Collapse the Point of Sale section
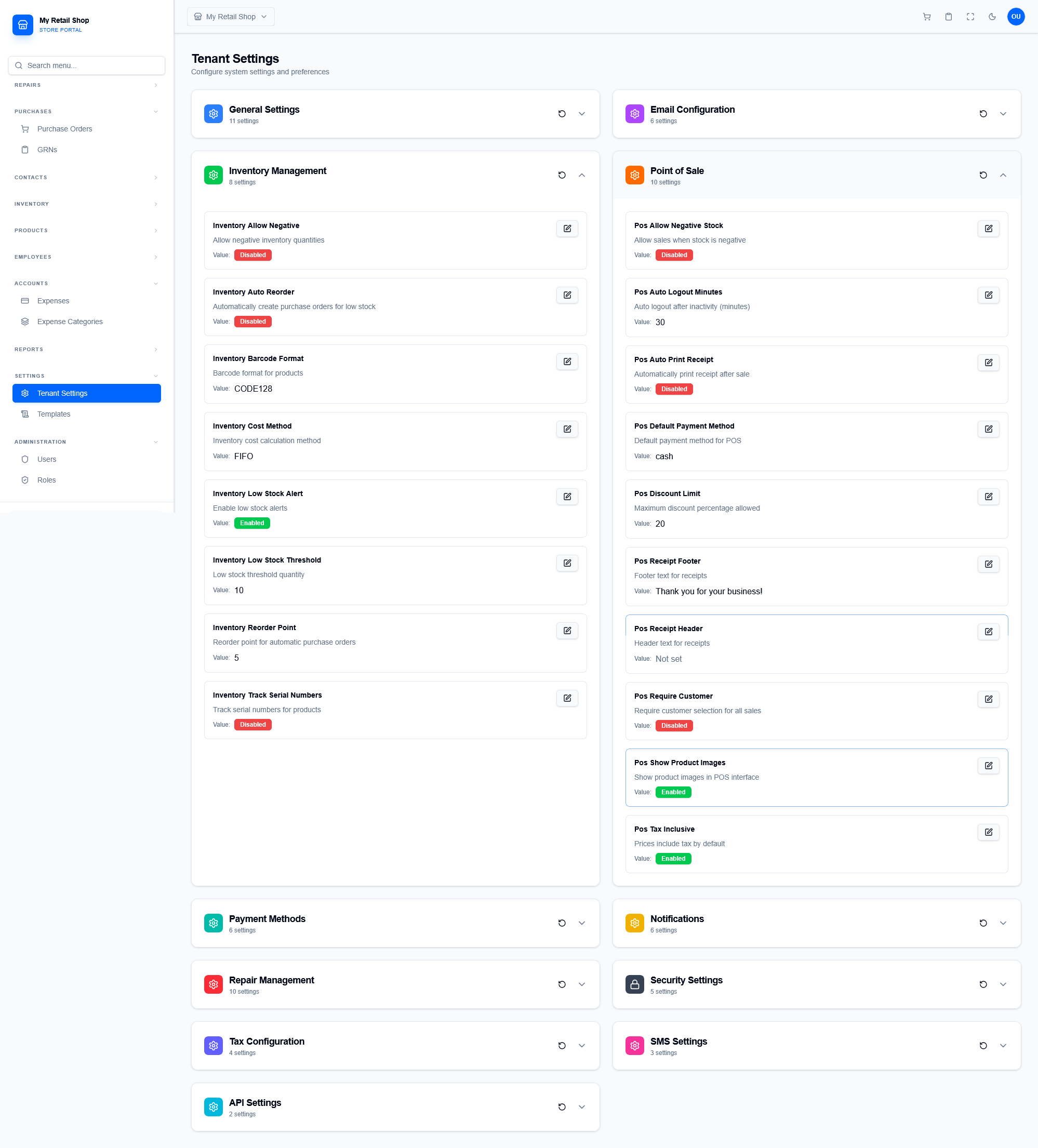The image size is (1038, 1148). [x=1003, y=176]
